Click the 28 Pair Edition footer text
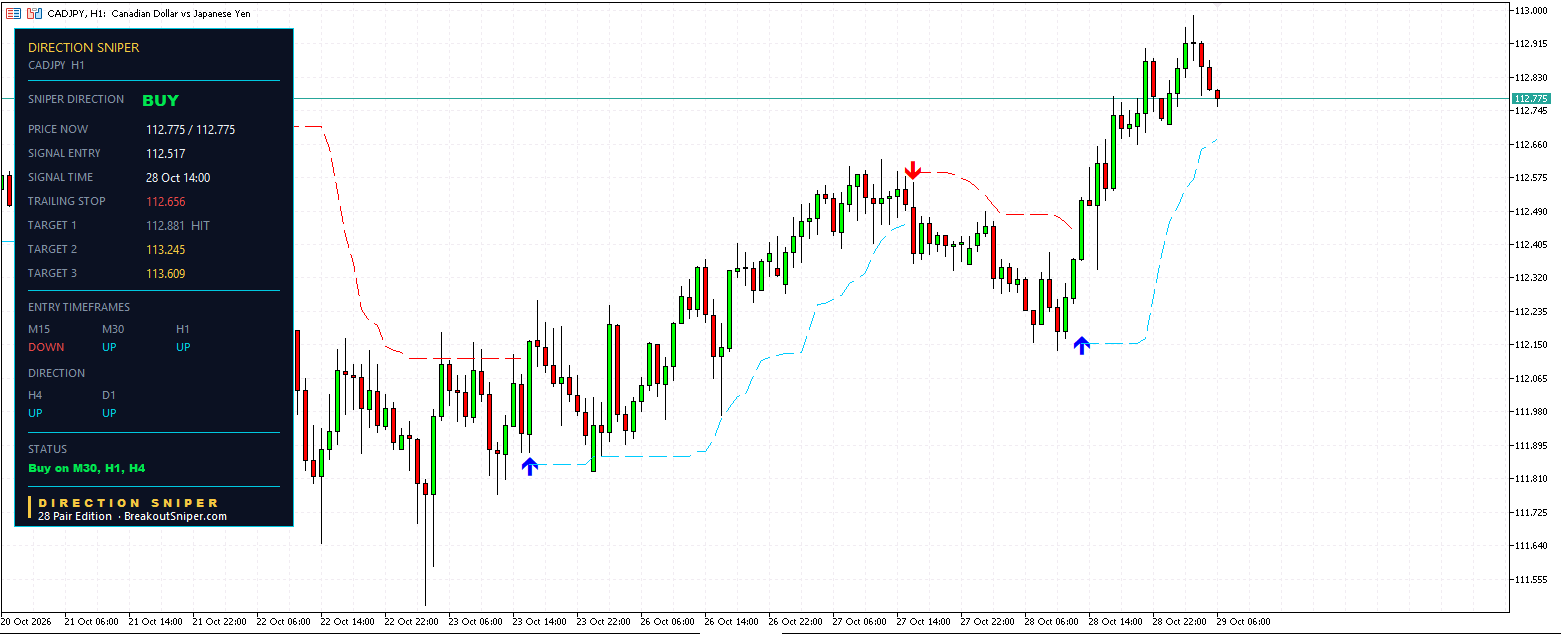Image resolution: width=1561 pixels, height=634 pixels. click(x=75, y=517)
